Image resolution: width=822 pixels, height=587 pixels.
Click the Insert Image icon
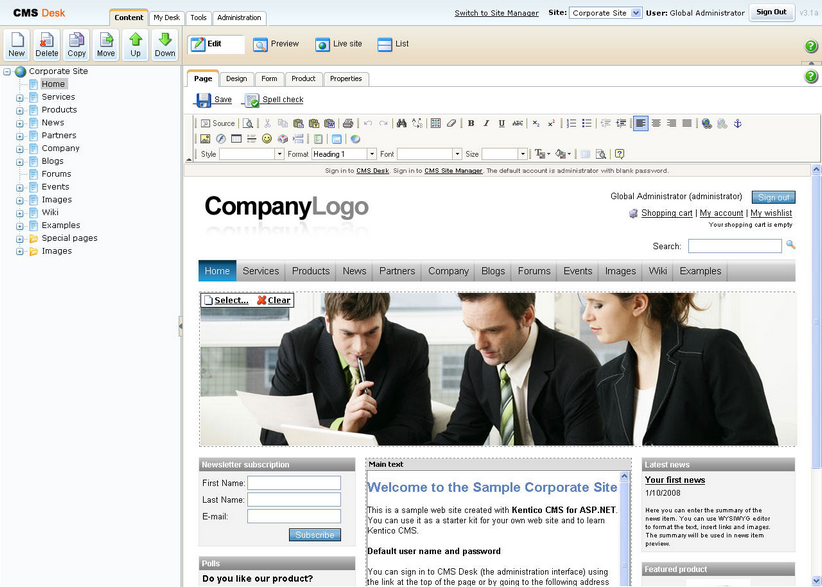pos(205,139)
